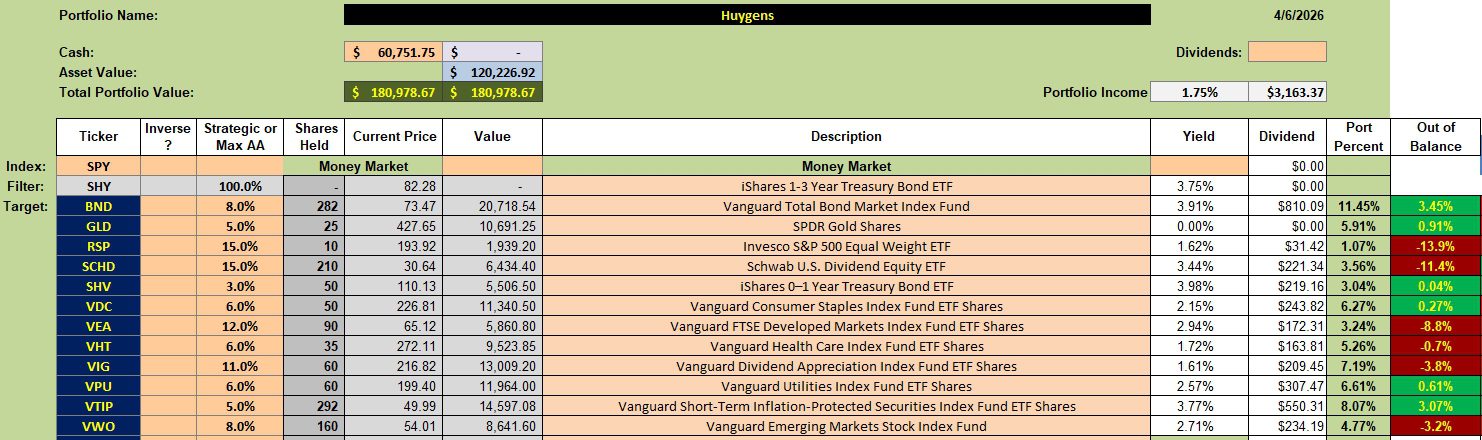Select the VWO ticker cell

point(98,426)
